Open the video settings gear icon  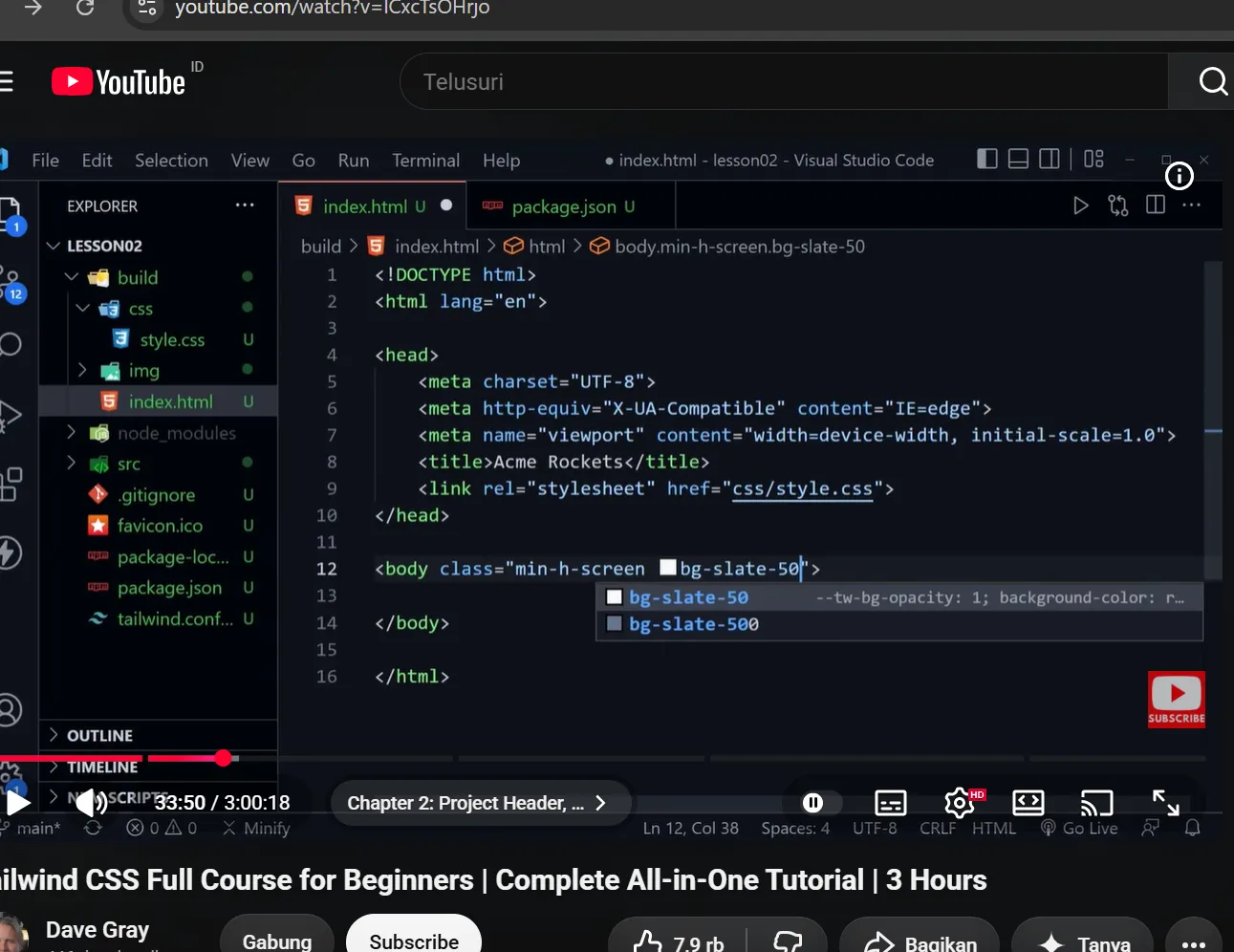959,803
